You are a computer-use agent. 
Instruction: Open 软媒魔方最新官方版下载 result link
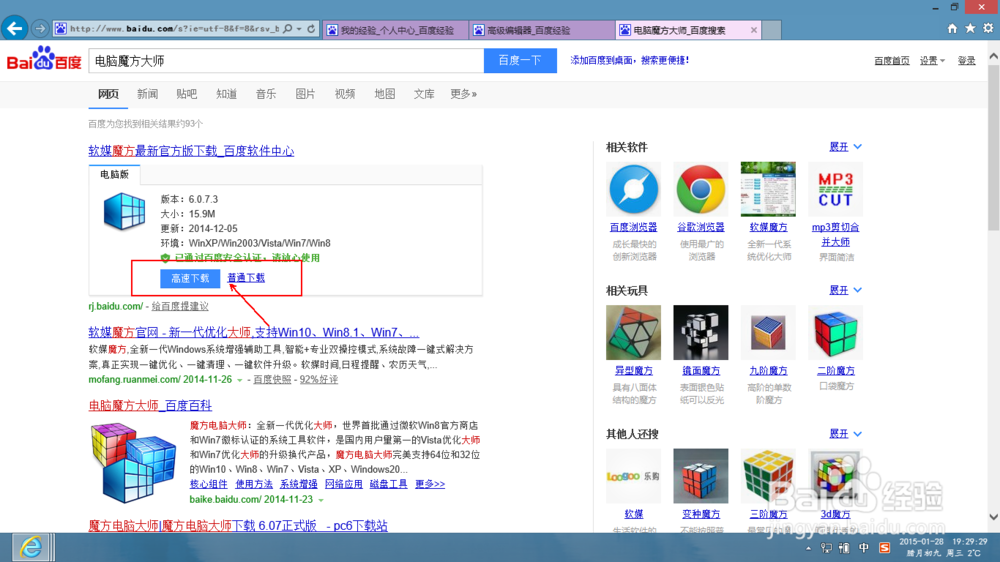191,151
